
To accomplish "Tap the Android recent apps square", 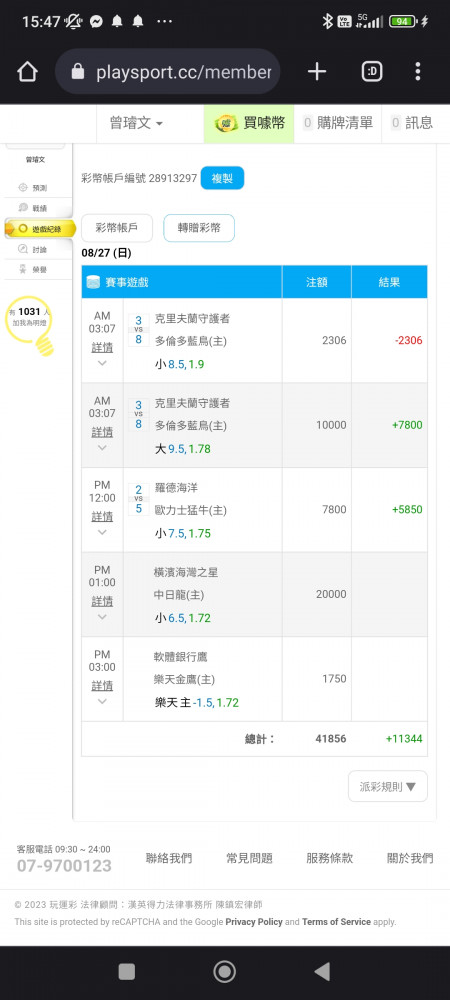I will coord(127,971).
